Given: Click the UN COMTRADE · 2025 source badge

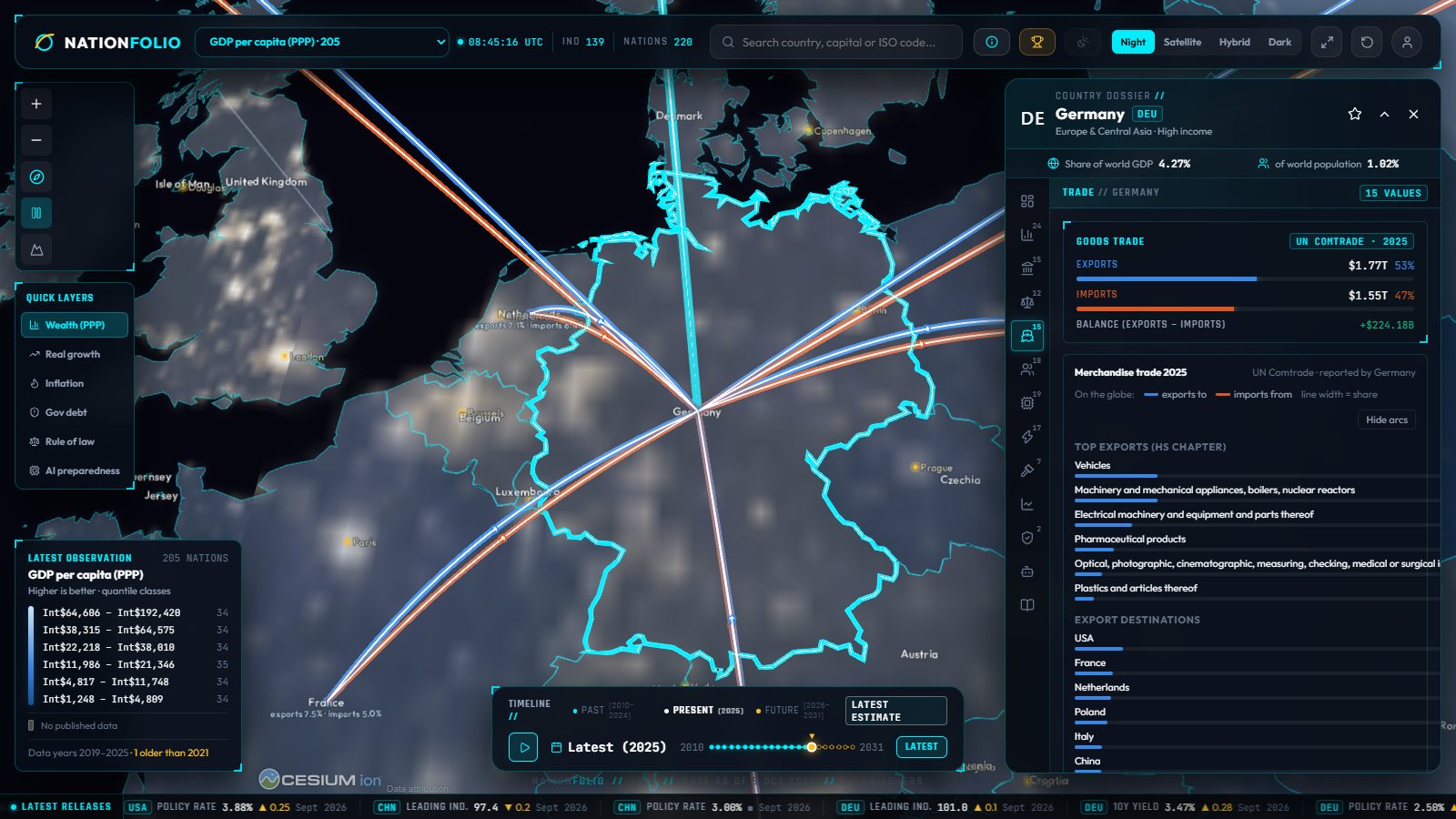Looking at the screenshot, I should pyautogui.click(x=1351, y=241).
